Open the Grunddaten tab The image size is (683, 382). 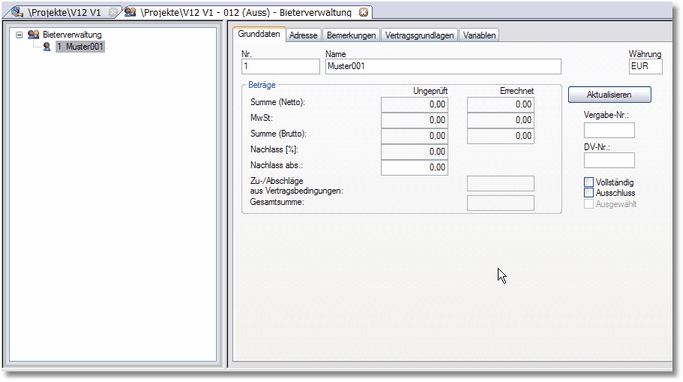259,34
